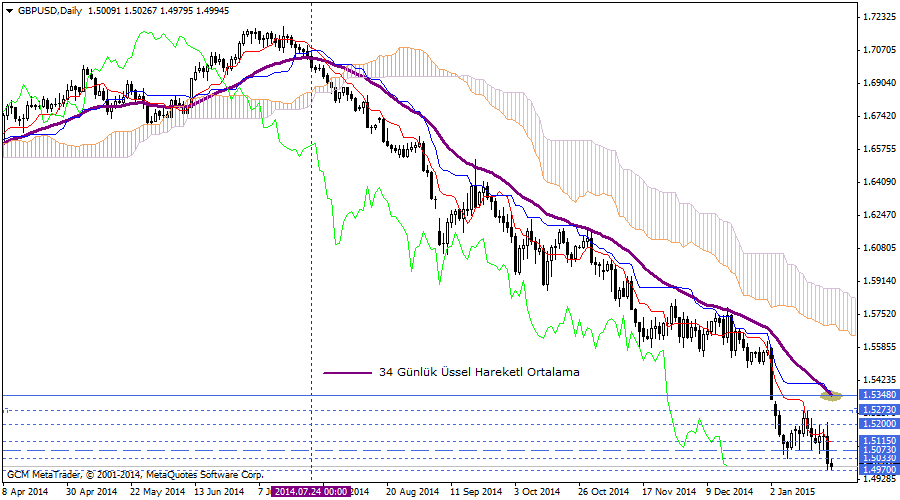
Task: Select the 1.51150 price level label
Action: pos(878,440)
